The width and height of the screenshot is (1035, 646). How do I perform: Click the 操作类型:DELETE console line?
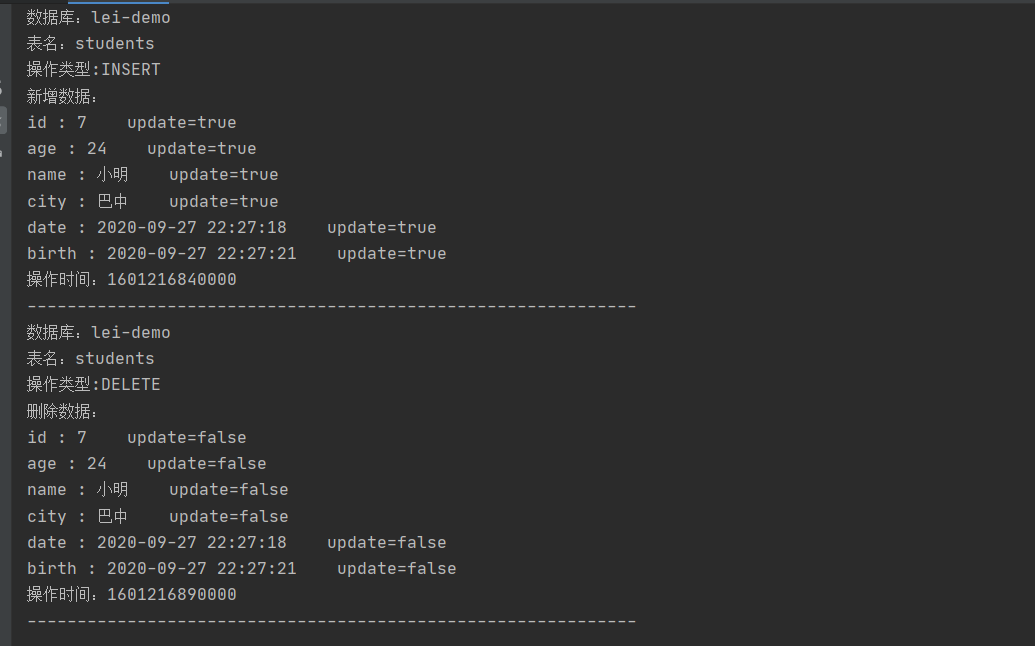pyautogui.click(x=93, y=385)
